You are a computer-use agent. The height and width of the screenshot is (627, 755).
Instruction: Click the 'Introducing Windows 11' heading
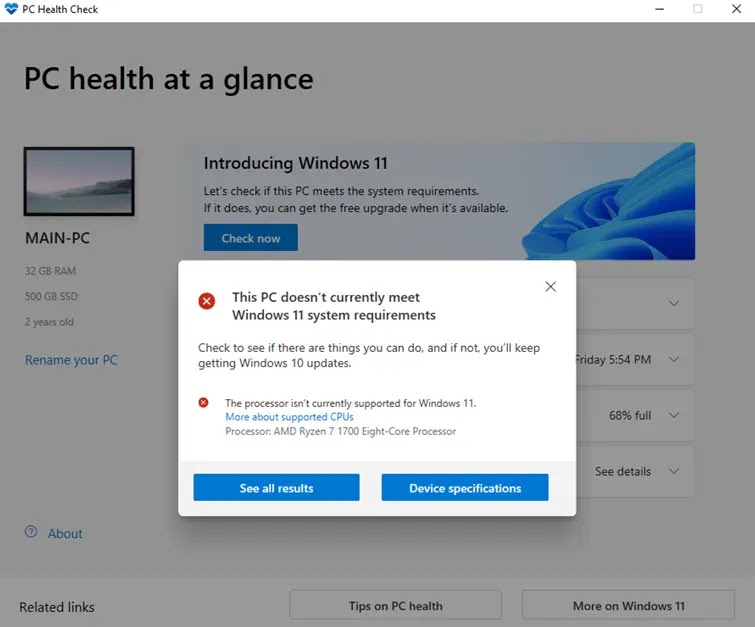pos(296,163)
